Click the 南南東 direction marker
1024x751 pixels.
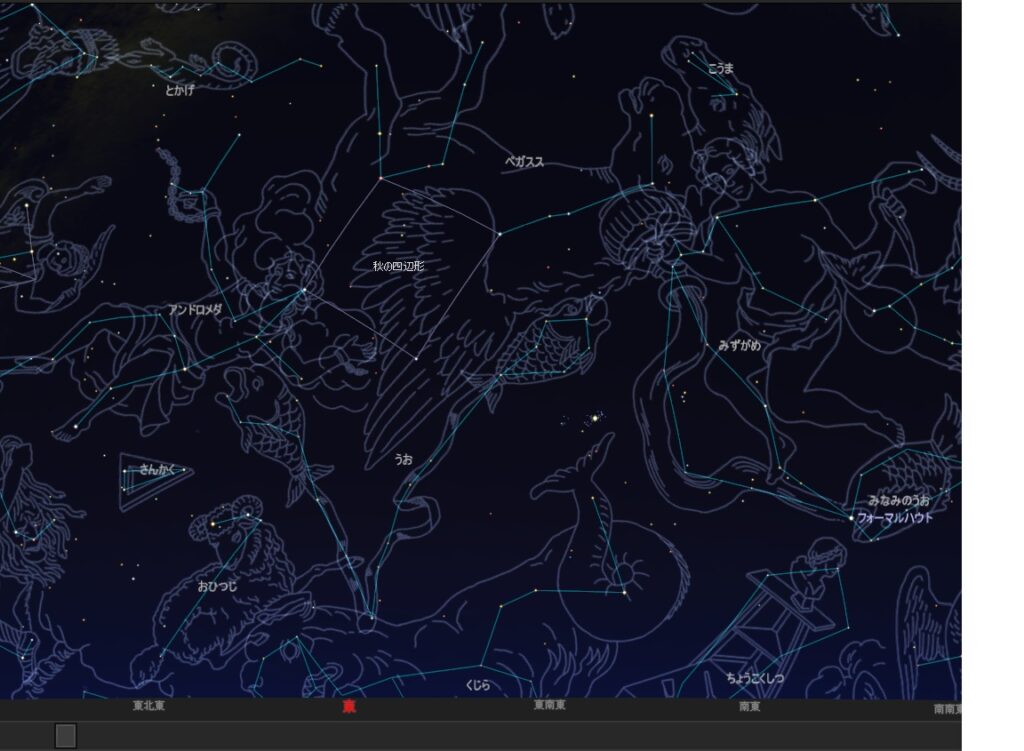click(946, 708)
